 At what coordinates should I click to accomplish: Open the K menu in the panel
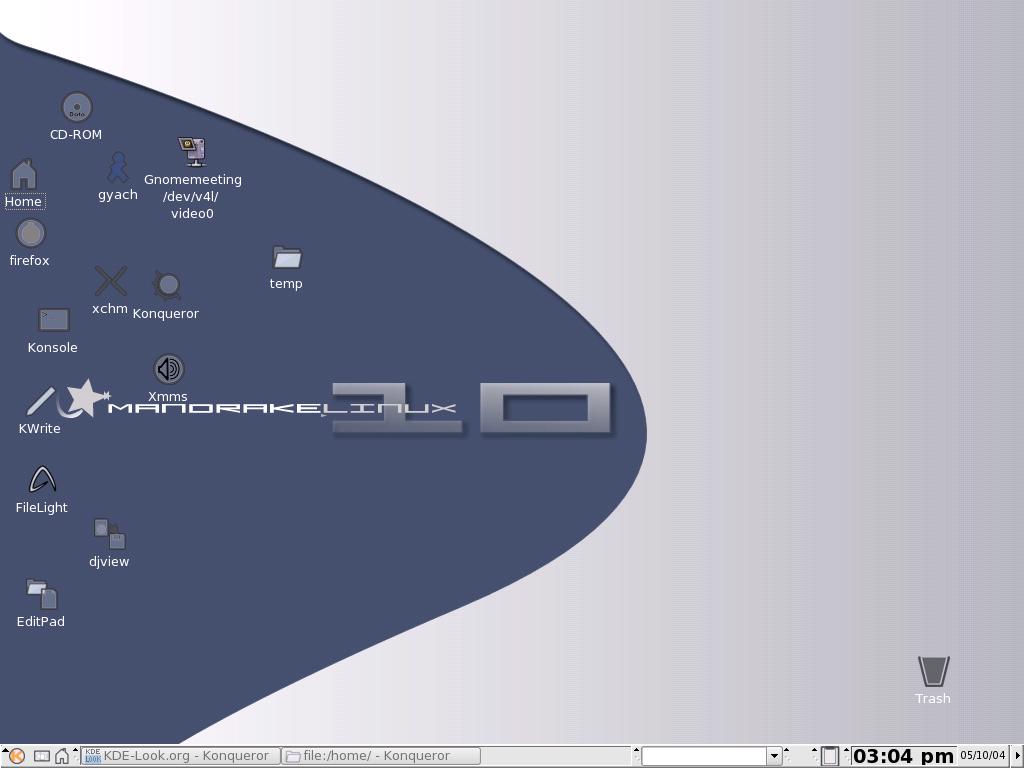(x=17, y=756)
